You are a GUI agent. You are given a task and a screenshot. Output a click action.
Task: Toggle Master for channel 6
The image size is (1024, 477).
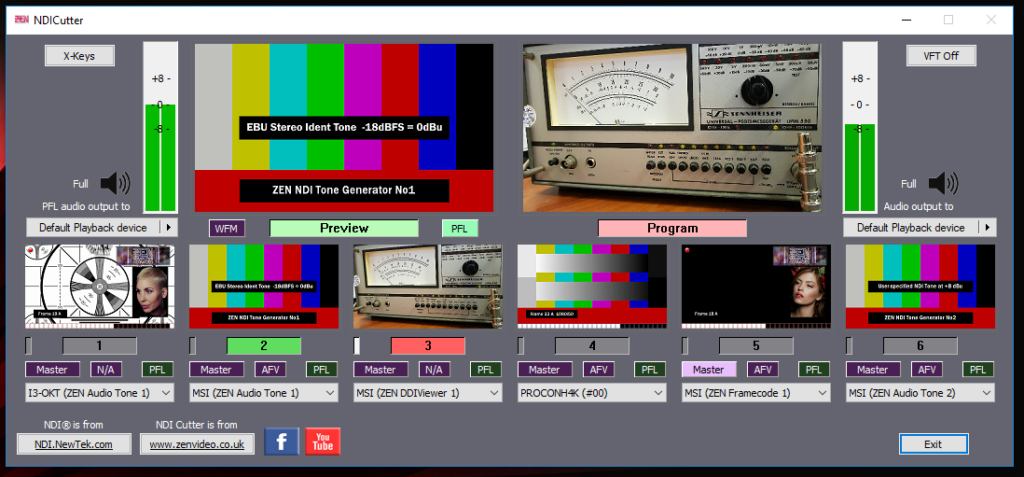[x=873, y=369]
